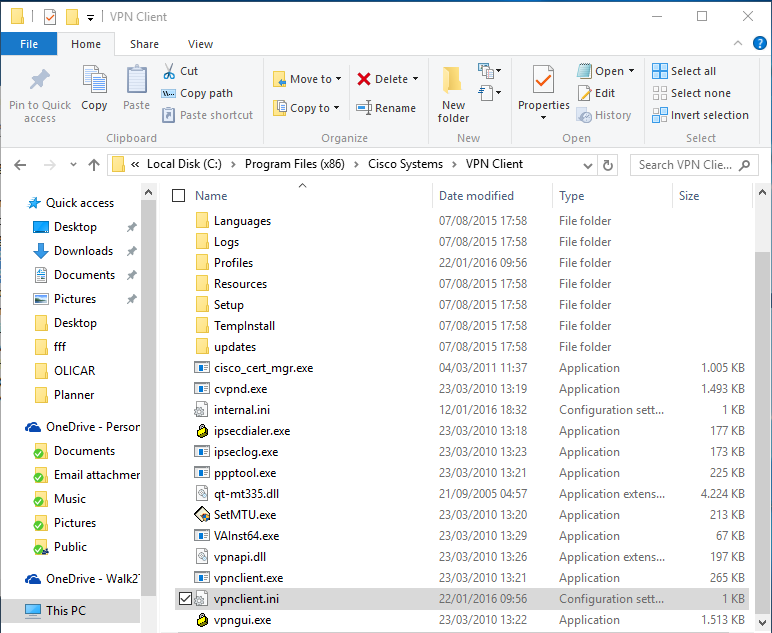
Task: Click Properties icon in title bar quick access
Action: (x=50, y=17)
